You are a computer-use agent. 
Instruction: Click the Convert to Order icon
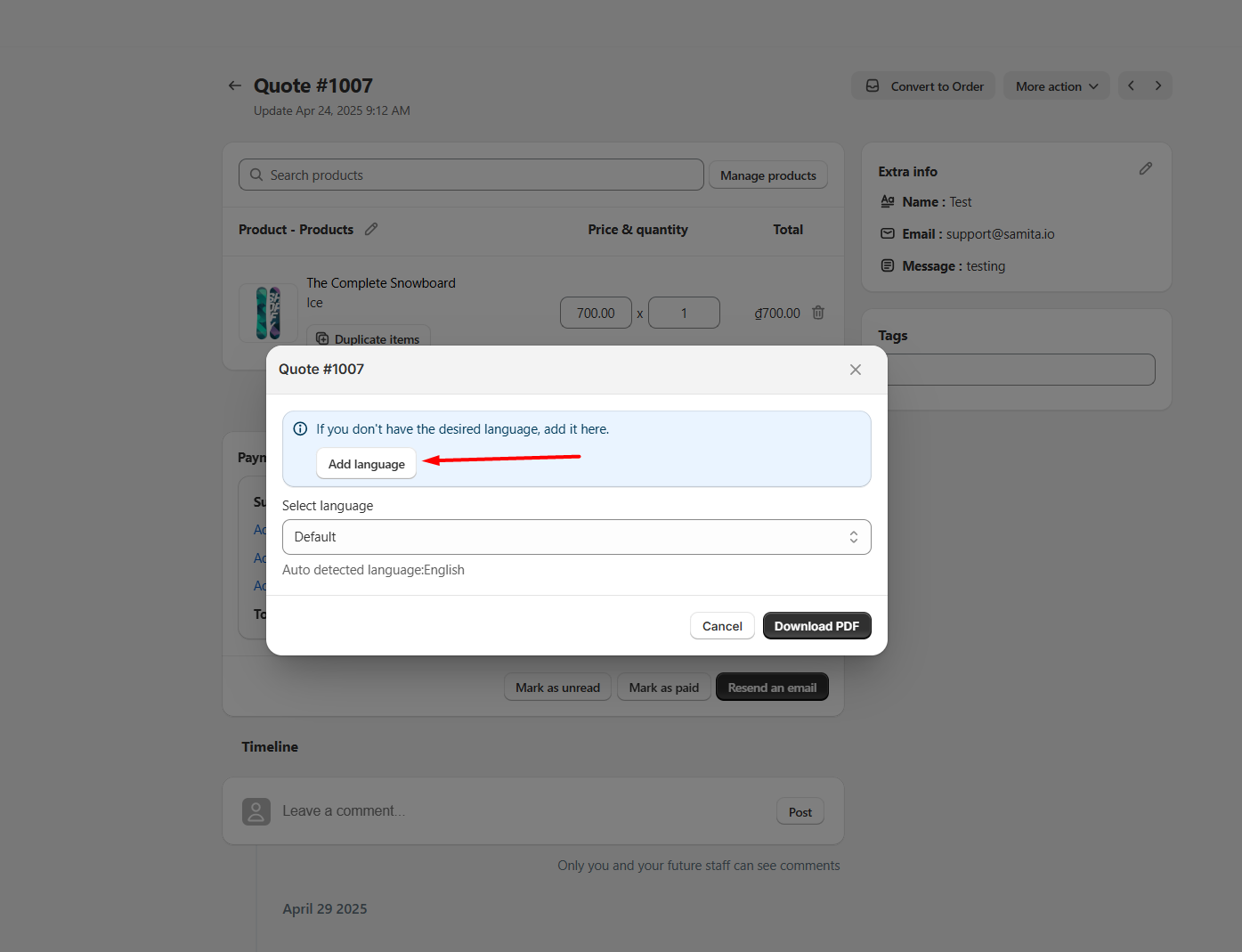coord(873,86)
